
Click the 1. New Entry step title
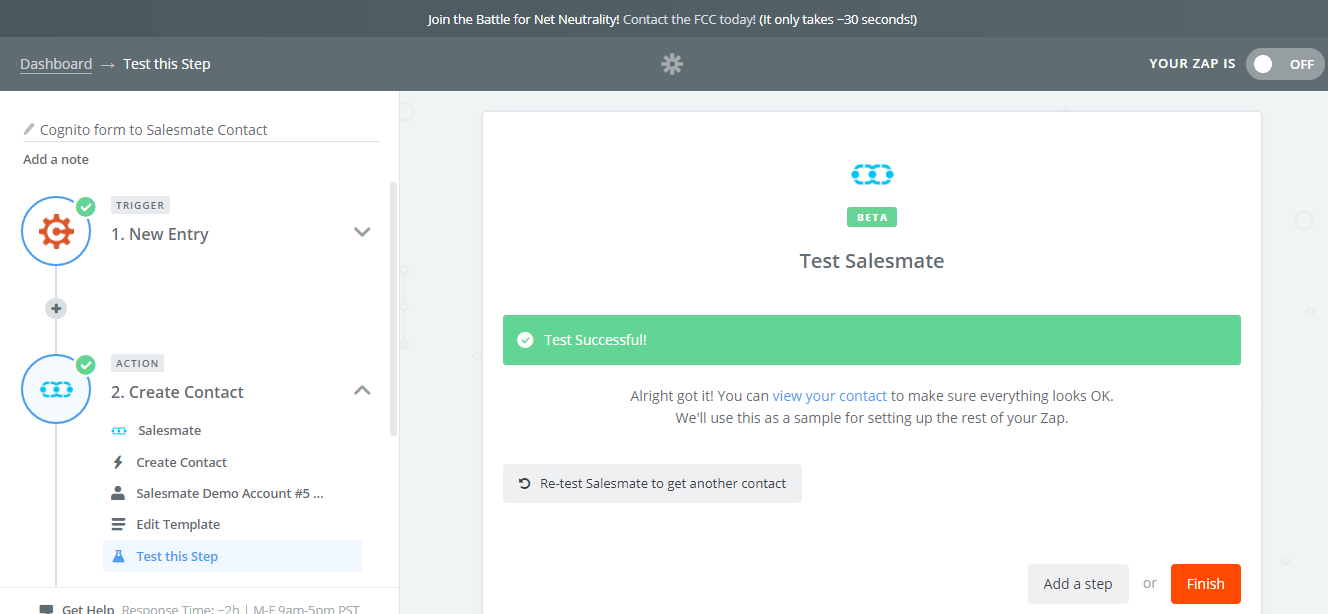pos(160,234)
